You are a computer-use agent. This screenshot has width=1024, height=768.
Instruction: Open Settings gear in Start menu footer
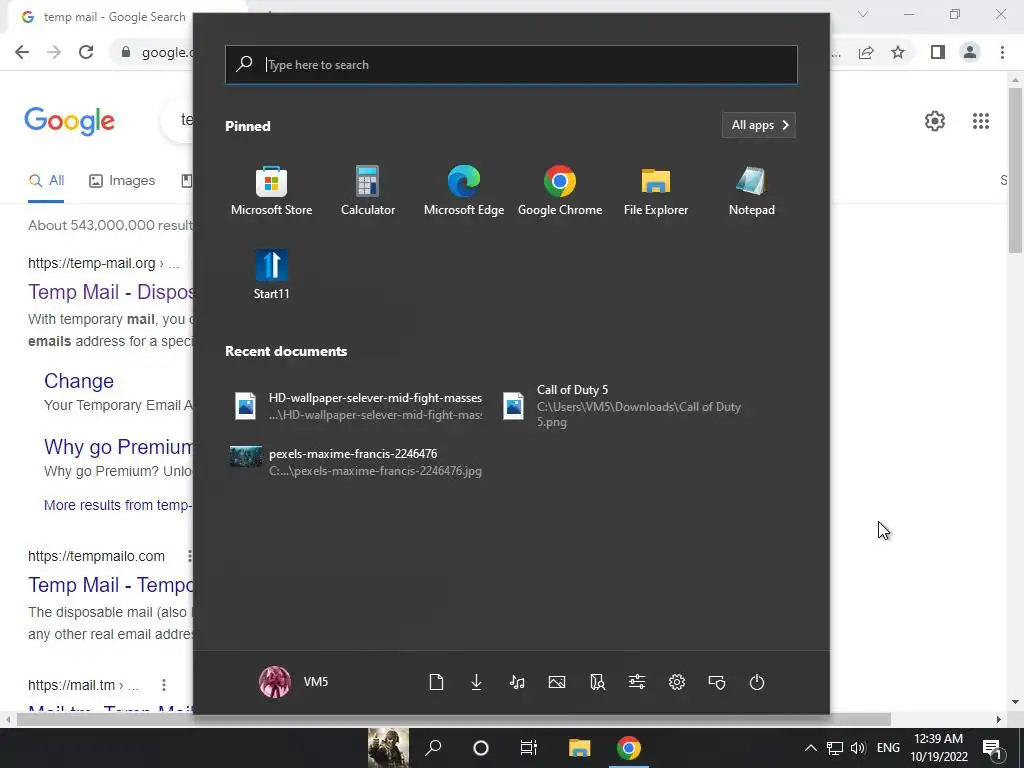coord(677,682)
